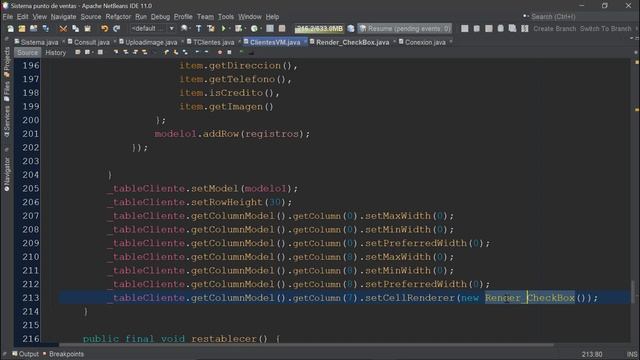Image resolution: width=640 pixels, height=360 pixels.
Task: Open the Output panel at bottom
Action: tap(25, 354)
